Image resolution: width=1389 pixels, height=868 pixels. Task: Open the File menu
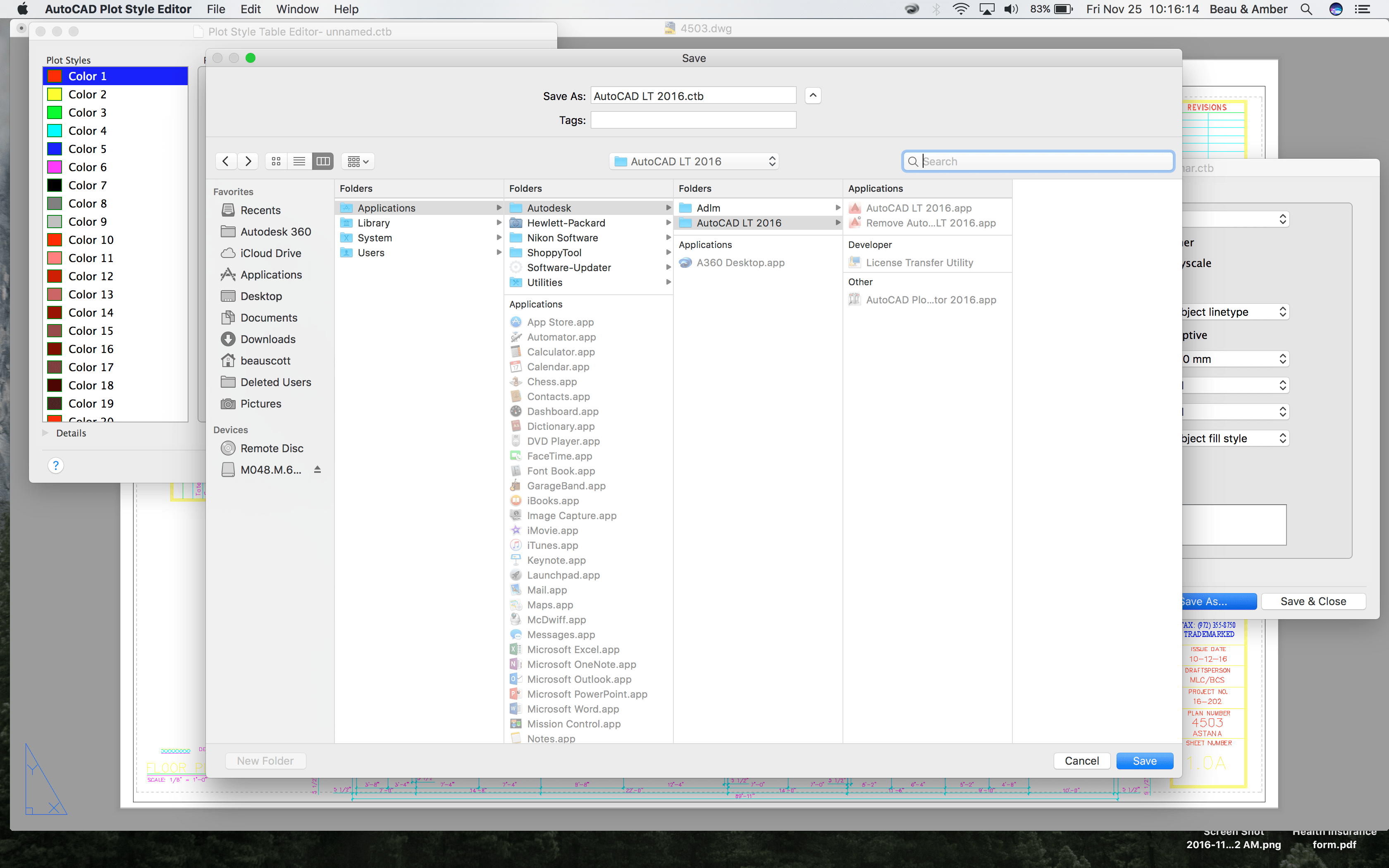(x=216, y=9)
